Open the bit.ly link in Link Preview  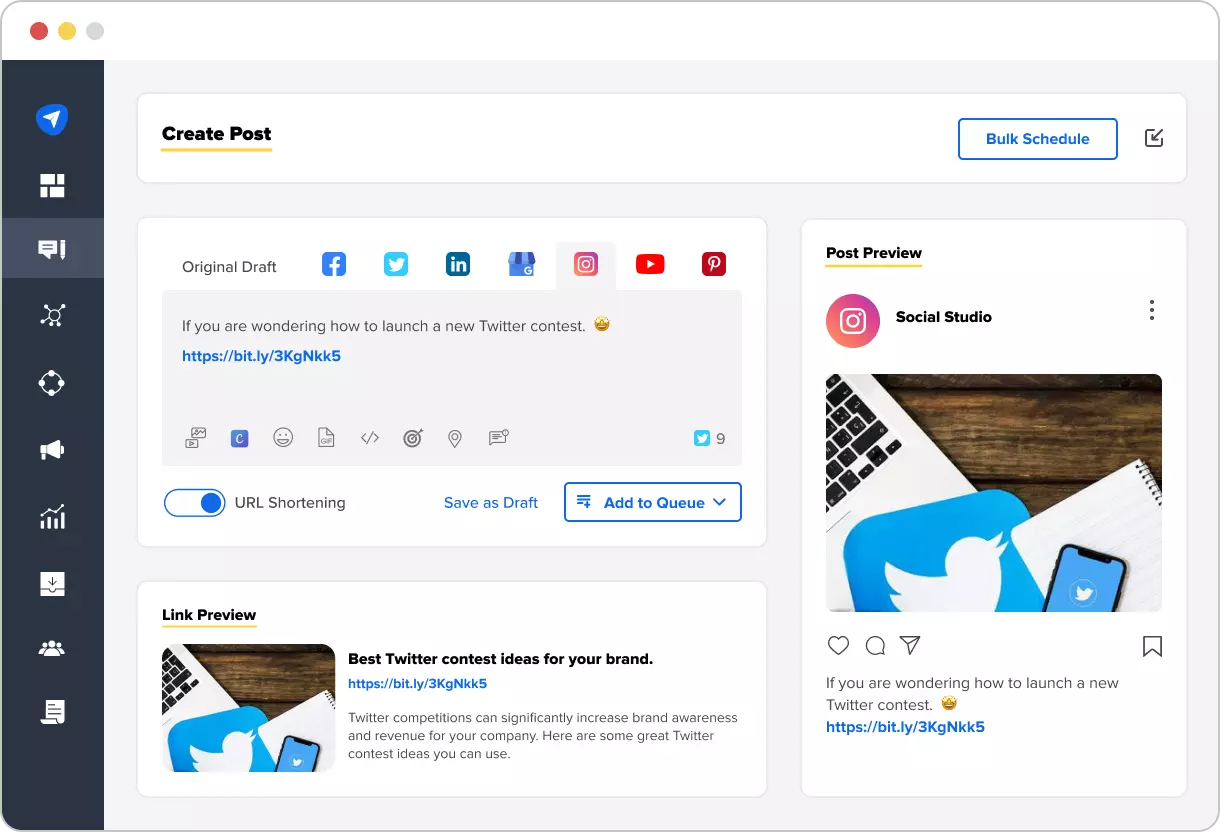tap(417, 684)
